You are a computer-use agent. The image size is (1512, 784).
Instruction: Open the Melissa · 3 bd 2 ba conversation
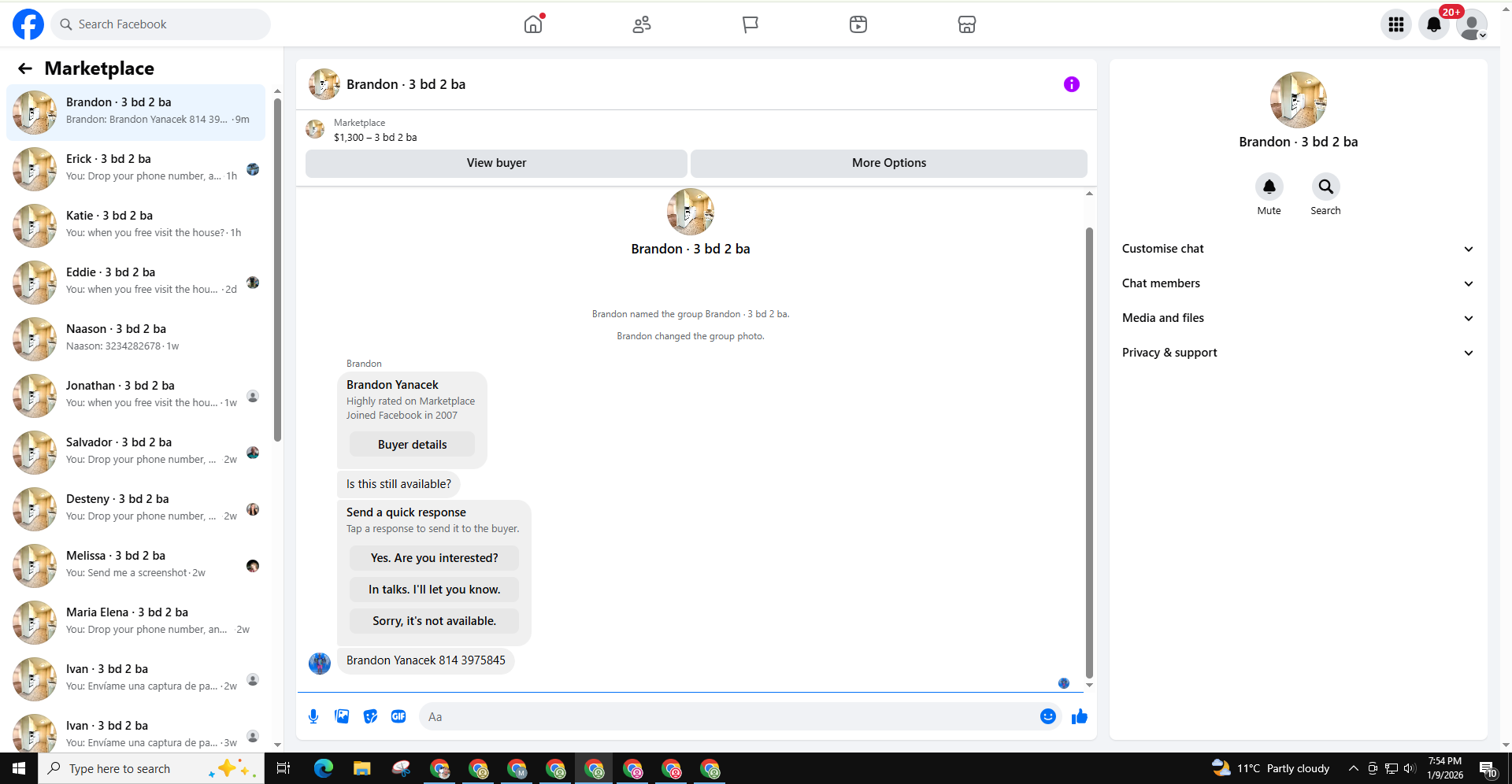pos(136,566)
